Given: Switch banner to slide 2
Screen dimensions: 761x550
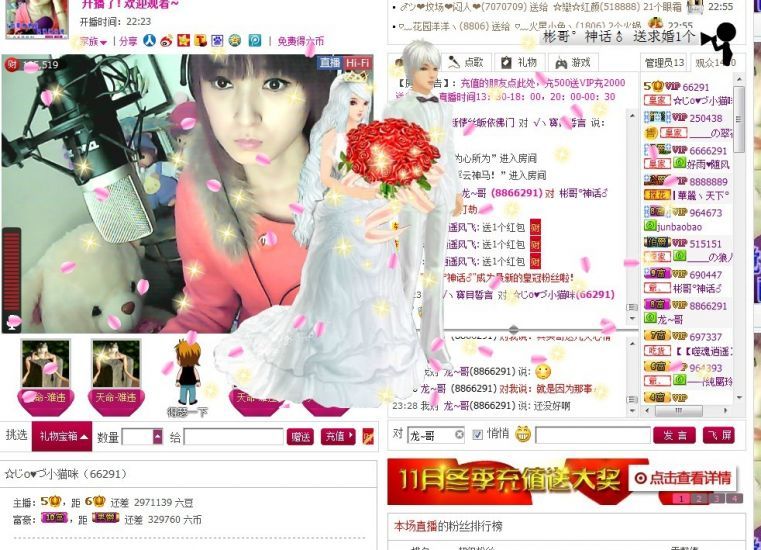Looking at the screenshot, I should point(699,499).
